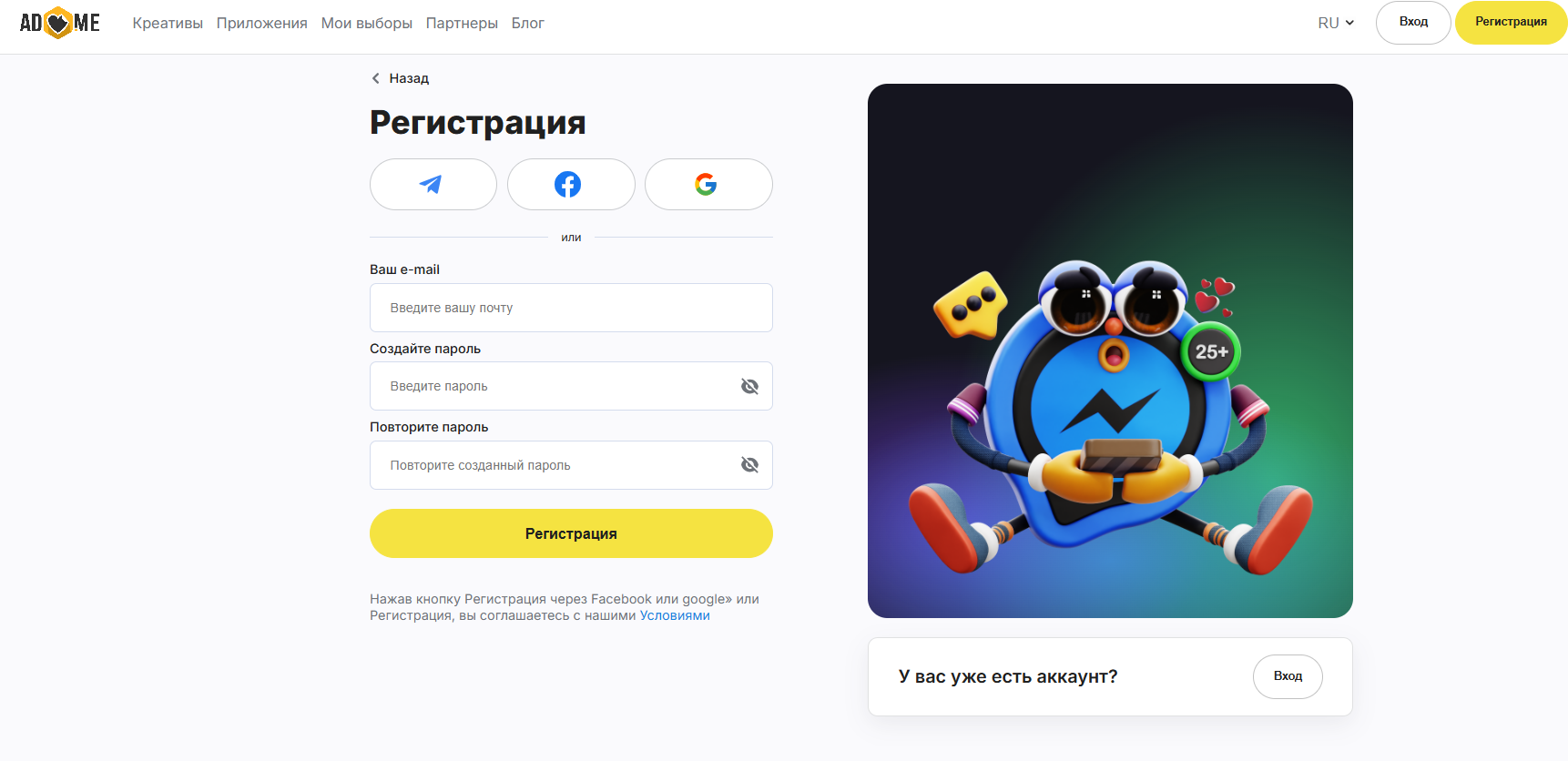Sign up with the Telegram icon button

click(x=433, y=185)
